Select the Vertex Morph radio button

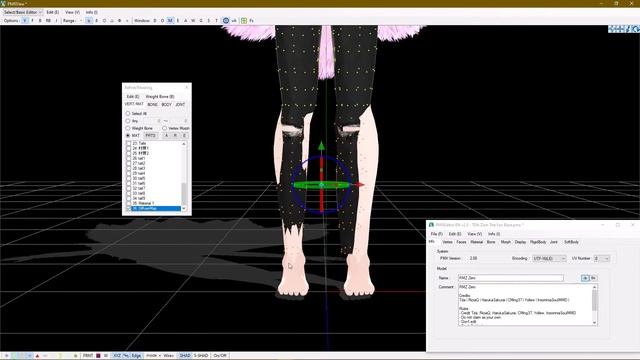[x=164, y=129]
